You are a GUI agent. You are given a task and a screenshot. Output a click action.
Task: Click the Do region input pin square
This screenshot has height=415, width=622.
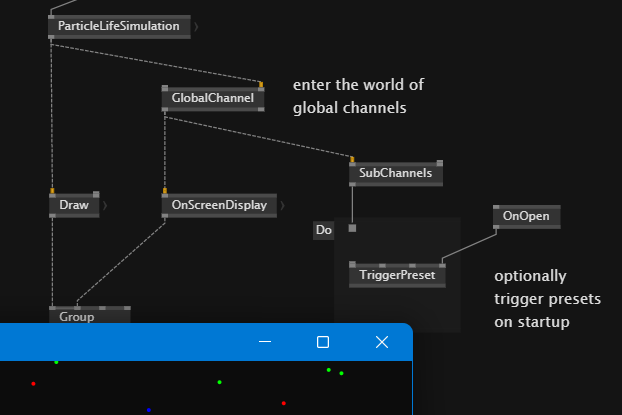coord(352,228)
